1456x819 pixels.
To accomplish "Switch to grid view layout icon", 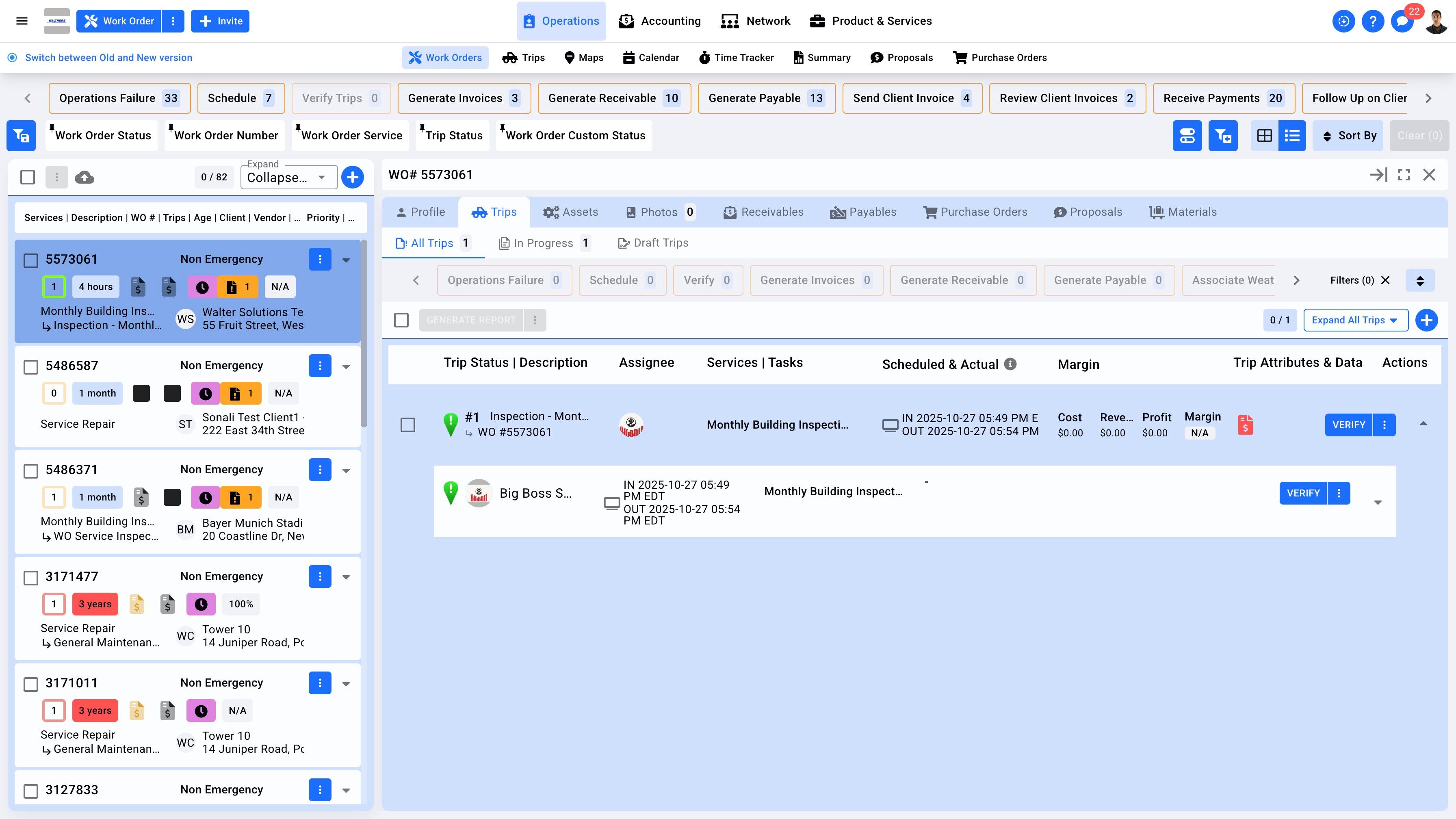I will coord(1264,136).
